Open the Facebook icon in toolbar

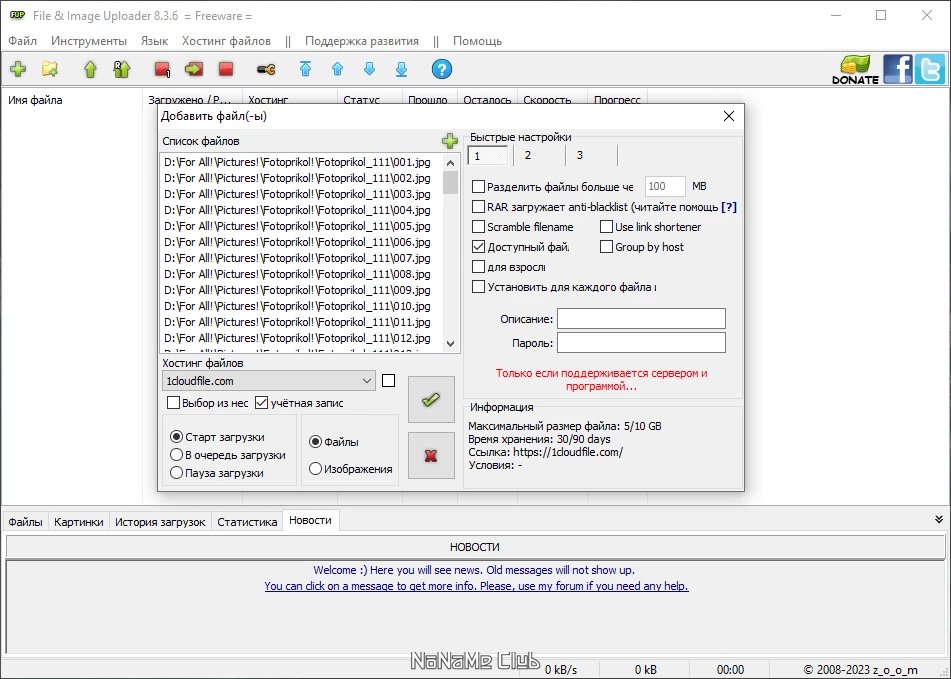click(898, 69)
